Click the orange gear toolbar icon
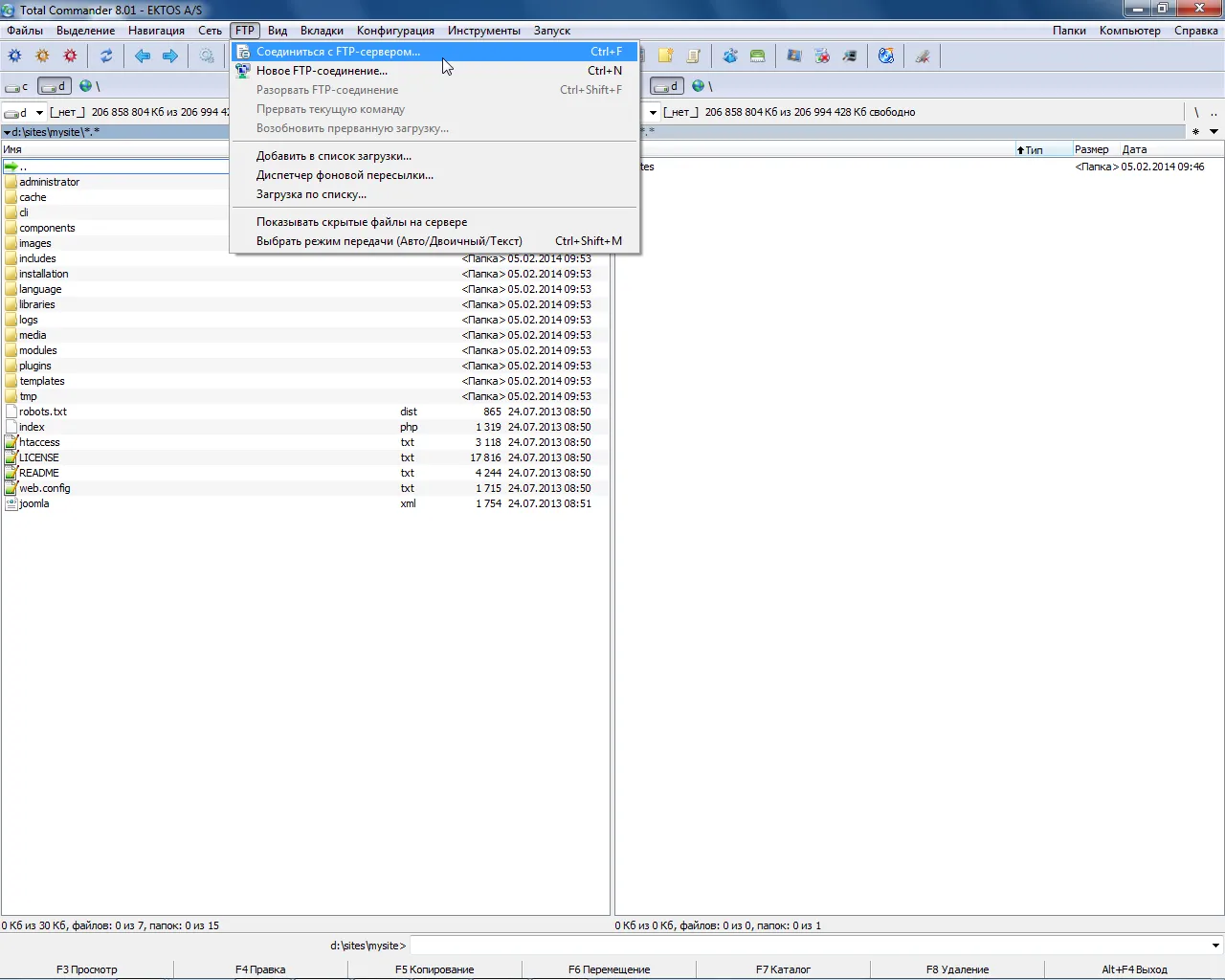This screenshot has width=1225, height=980. (x=42, y=56)
